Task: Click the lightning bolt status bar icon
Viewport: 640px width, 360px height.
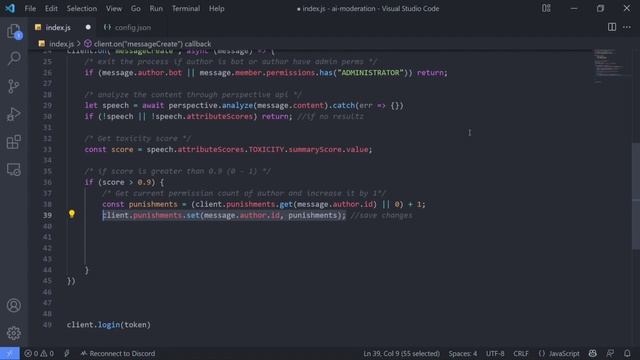Action: [67, 353]
